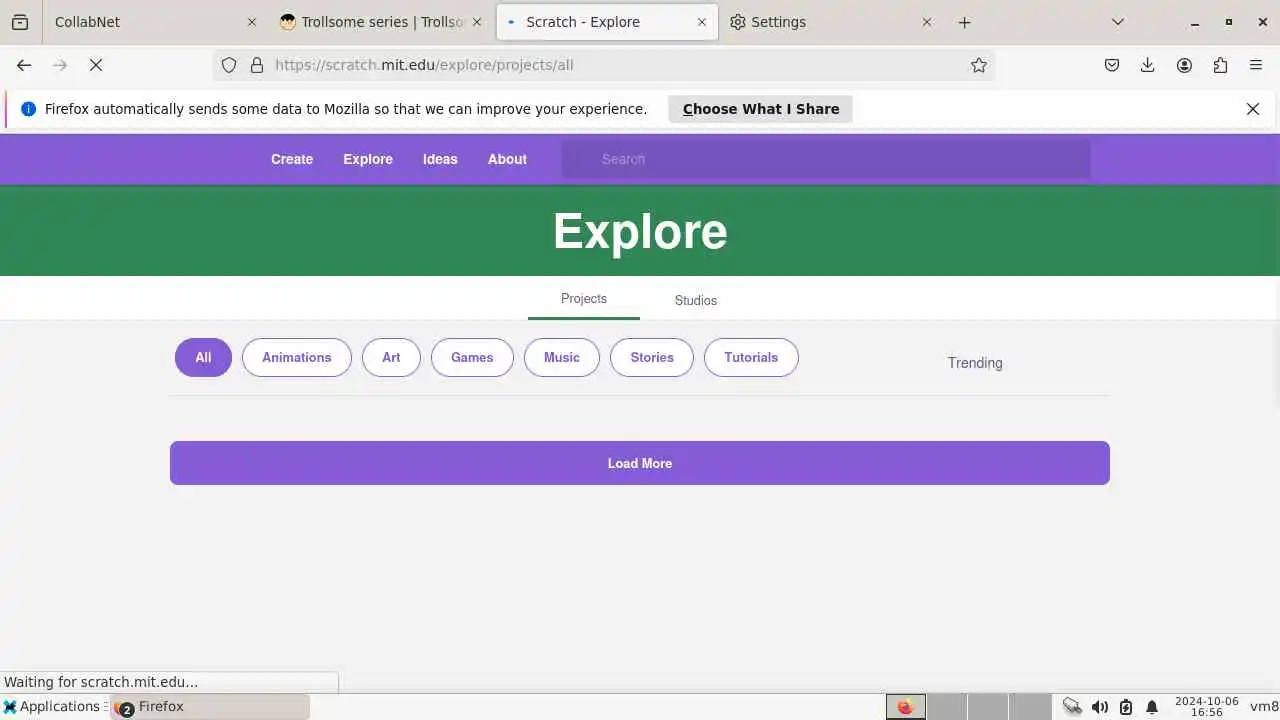Close the CollabNet tab
The height and width of the screenshot is (720, 1280).
coord(252,22)
